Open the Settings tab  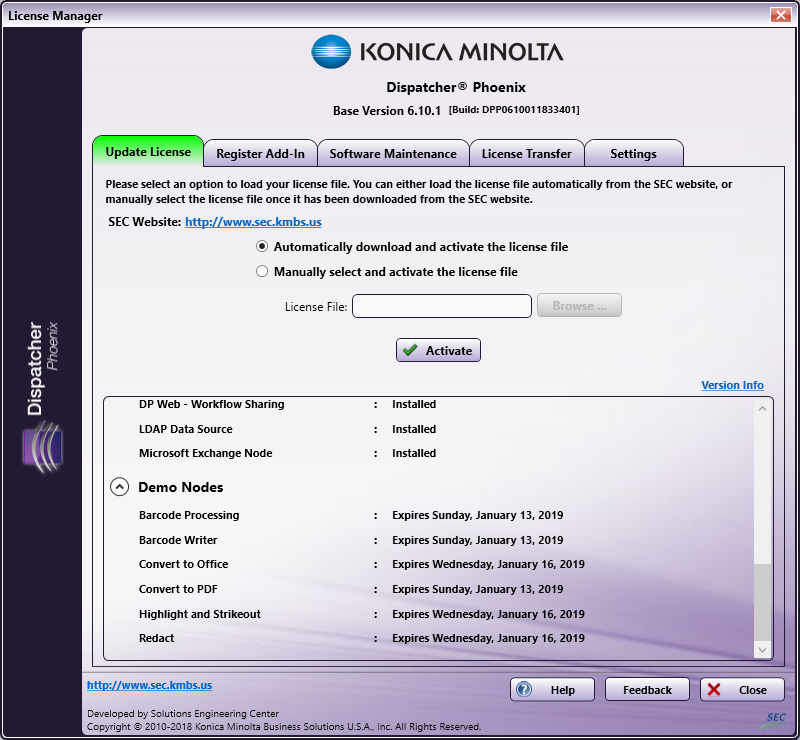point(634,154)
